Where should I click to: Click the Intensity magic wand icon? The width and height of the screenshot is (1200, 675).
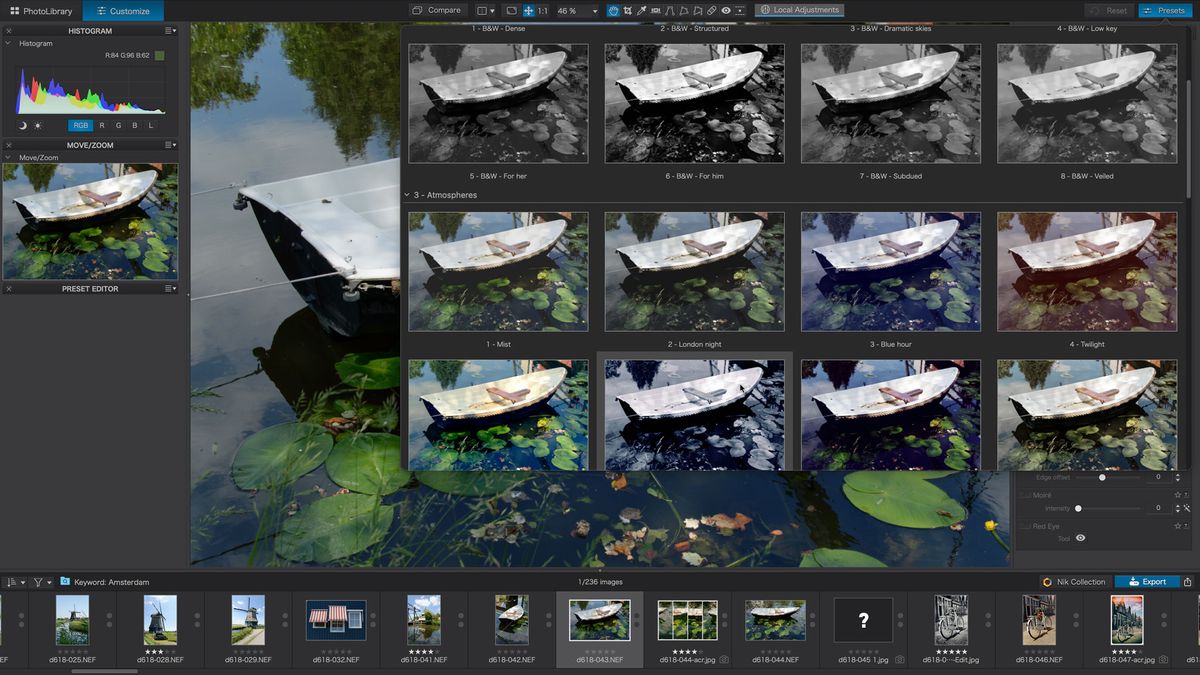click(x=1187, y=508)
